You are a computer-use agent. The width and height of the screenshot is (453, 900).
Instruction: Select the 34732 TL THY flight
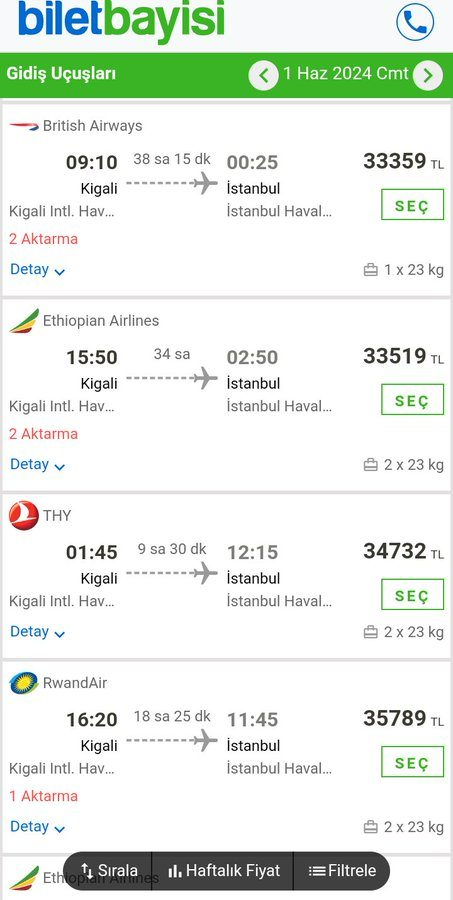[412, 595]
